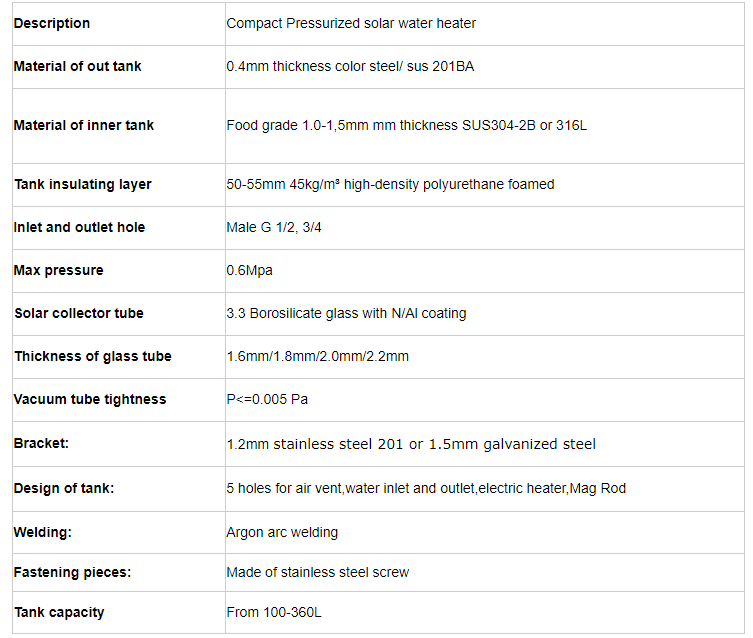Select the Borosilicate glass coating text
This screenshot has width=753, height=638.
[346, 313]
